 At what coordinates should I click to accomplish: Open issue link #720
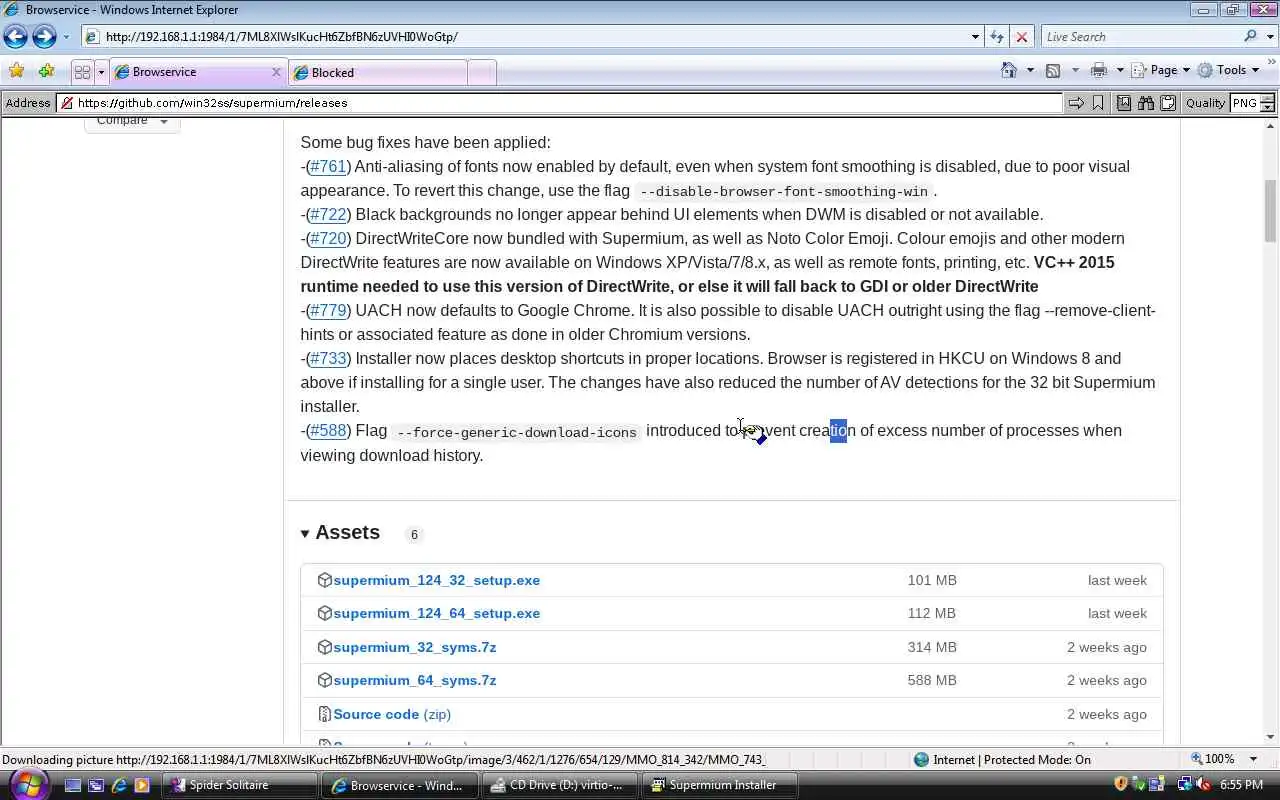tap(328, 238)
